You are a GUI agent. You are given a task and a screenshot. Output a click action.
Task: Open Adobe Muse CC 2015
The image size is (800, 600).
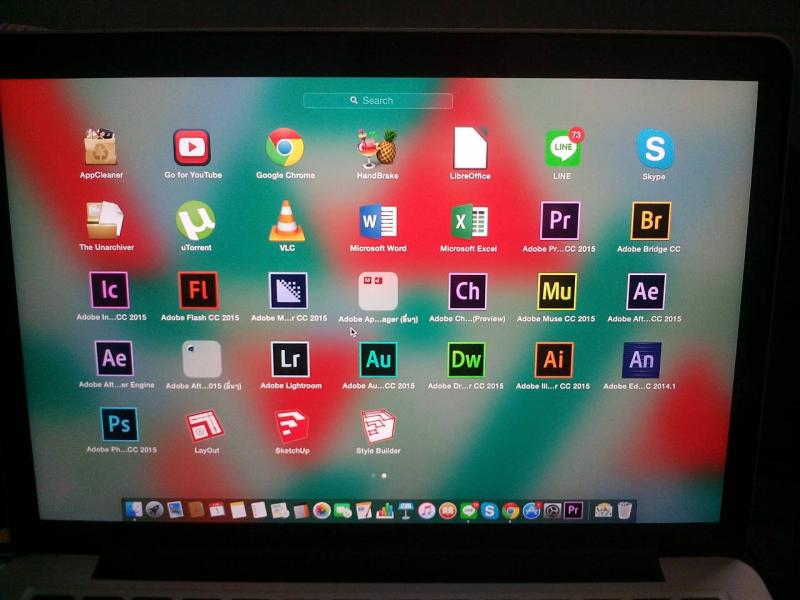click(x=557, y=291)
